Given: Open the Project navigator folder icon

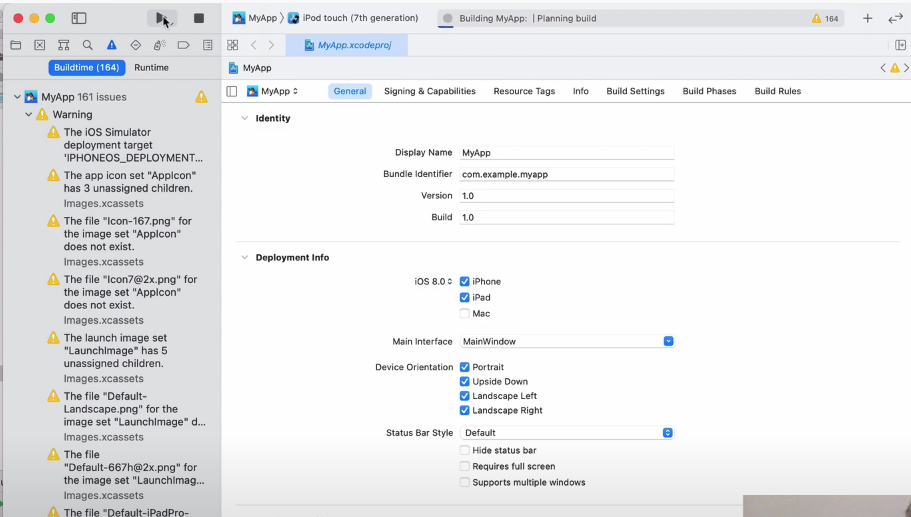Looking at the screenshot, I should [16, 45].
